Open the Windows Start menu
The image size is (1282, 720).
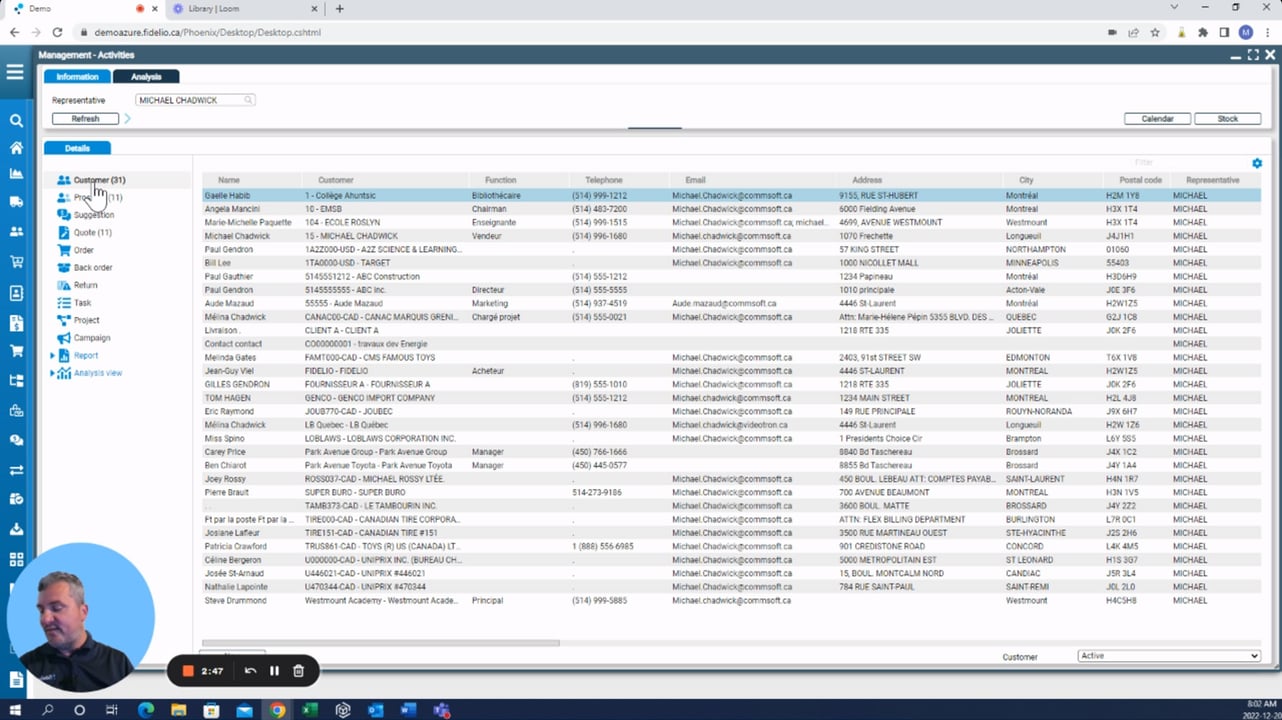pos(14,710)
